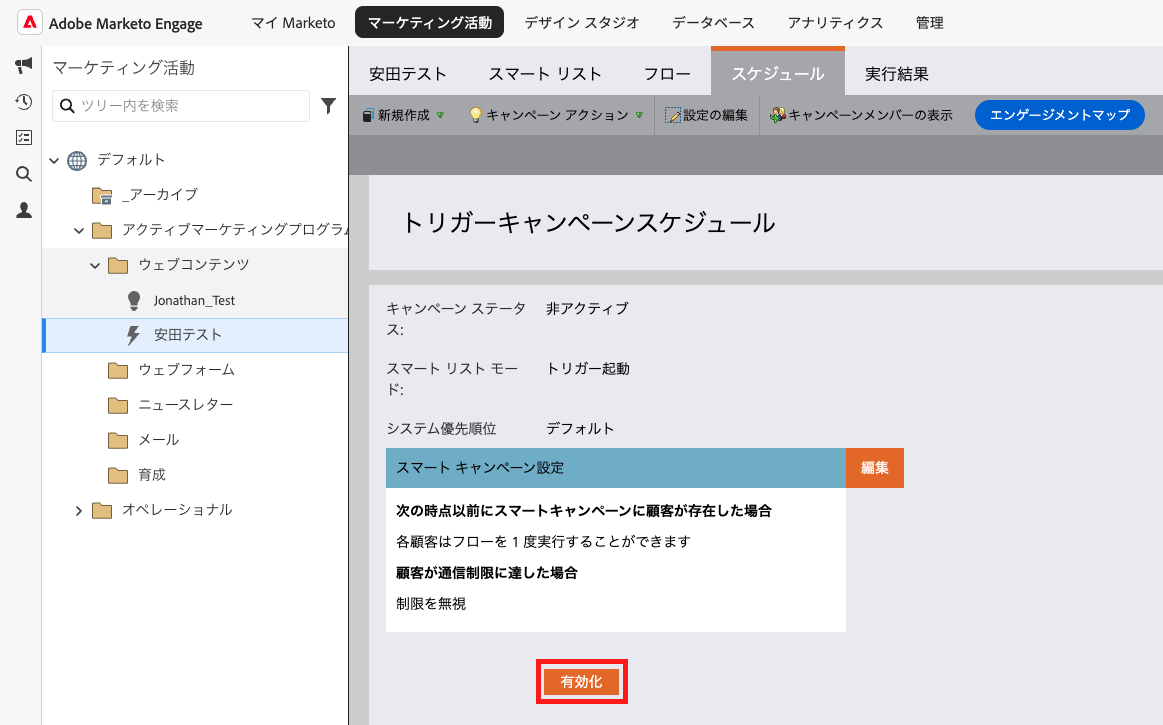1163x725 pixels.
Task: Click the _アーカイブ archive folder icon
Action: tap(102, 195)
